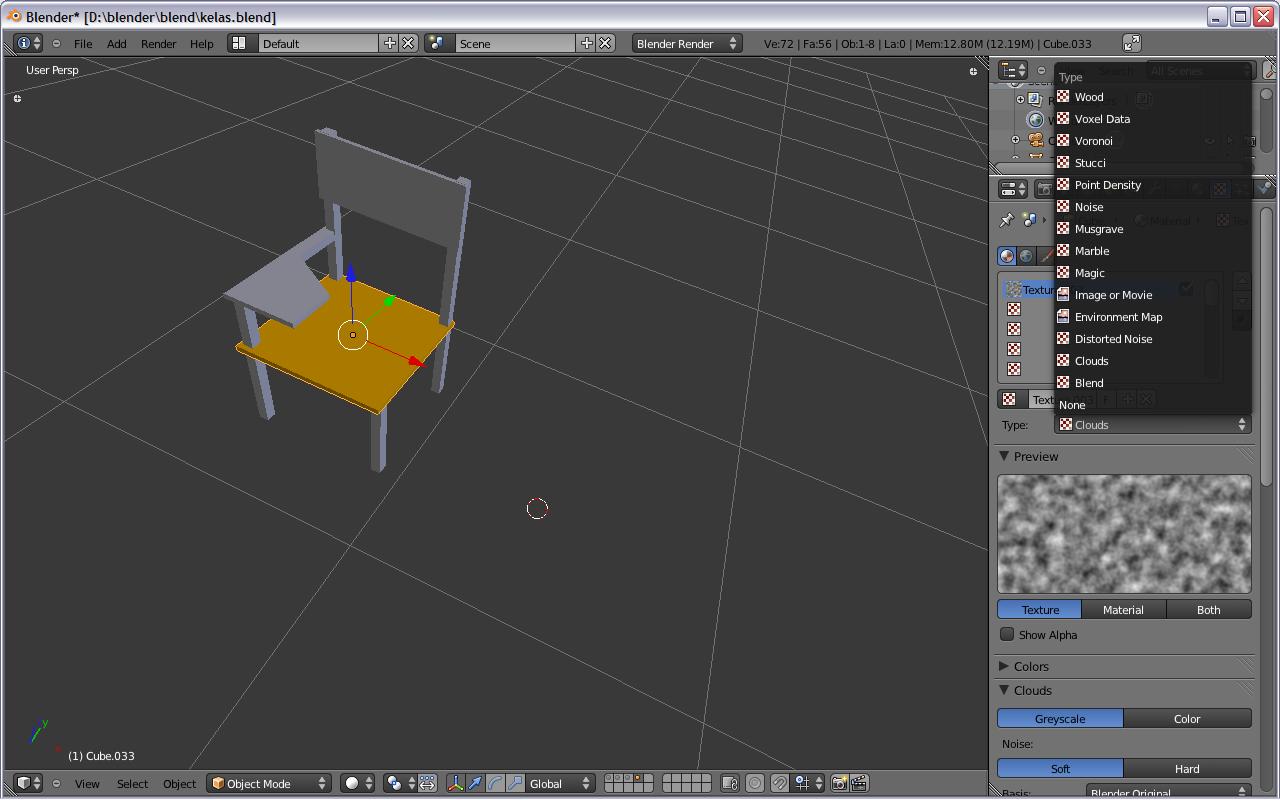Enable the translate manipulator arrow
The height and width of the screenshot is (800, 1280).
point(475,783)
